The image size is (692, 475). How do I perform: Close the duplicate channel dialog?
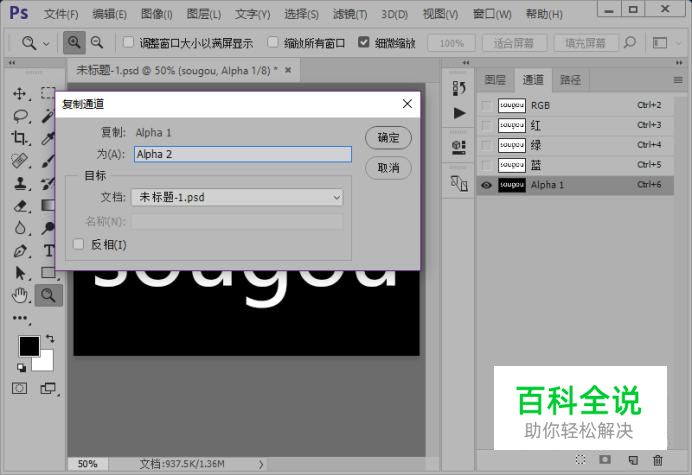click(407, 104)
